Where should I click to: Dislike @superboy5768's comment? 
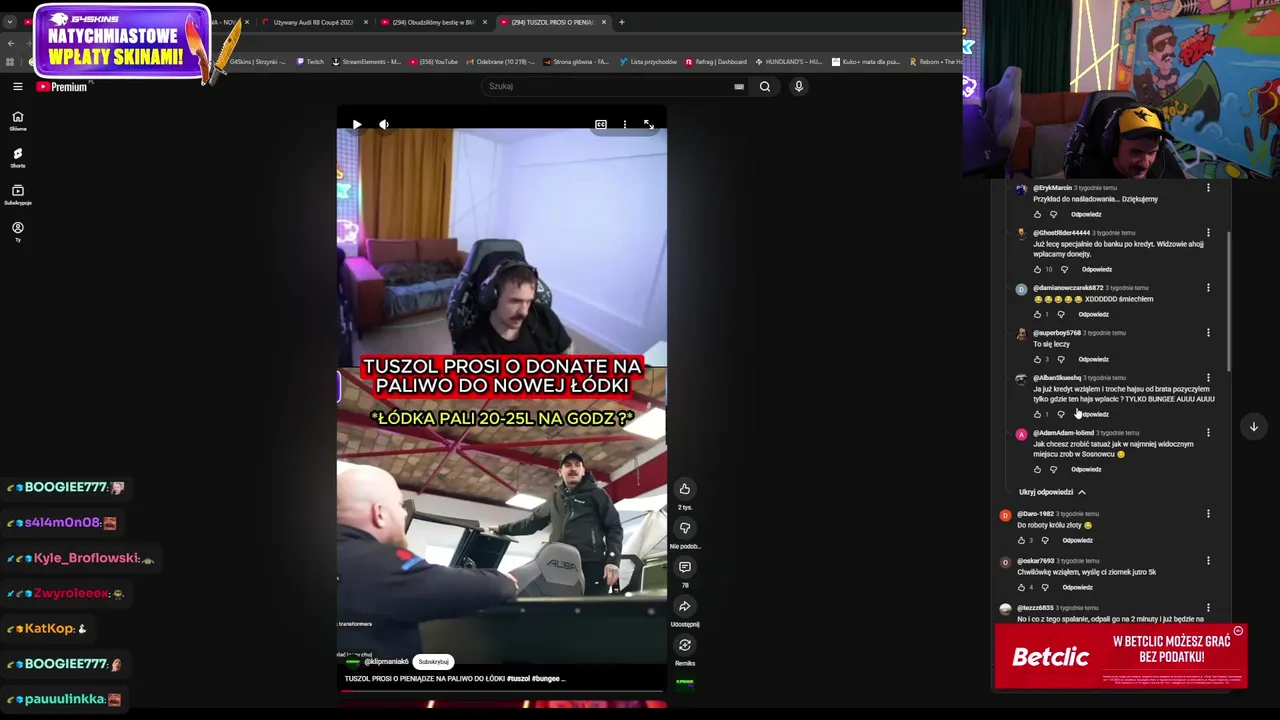click(1061, 359)
